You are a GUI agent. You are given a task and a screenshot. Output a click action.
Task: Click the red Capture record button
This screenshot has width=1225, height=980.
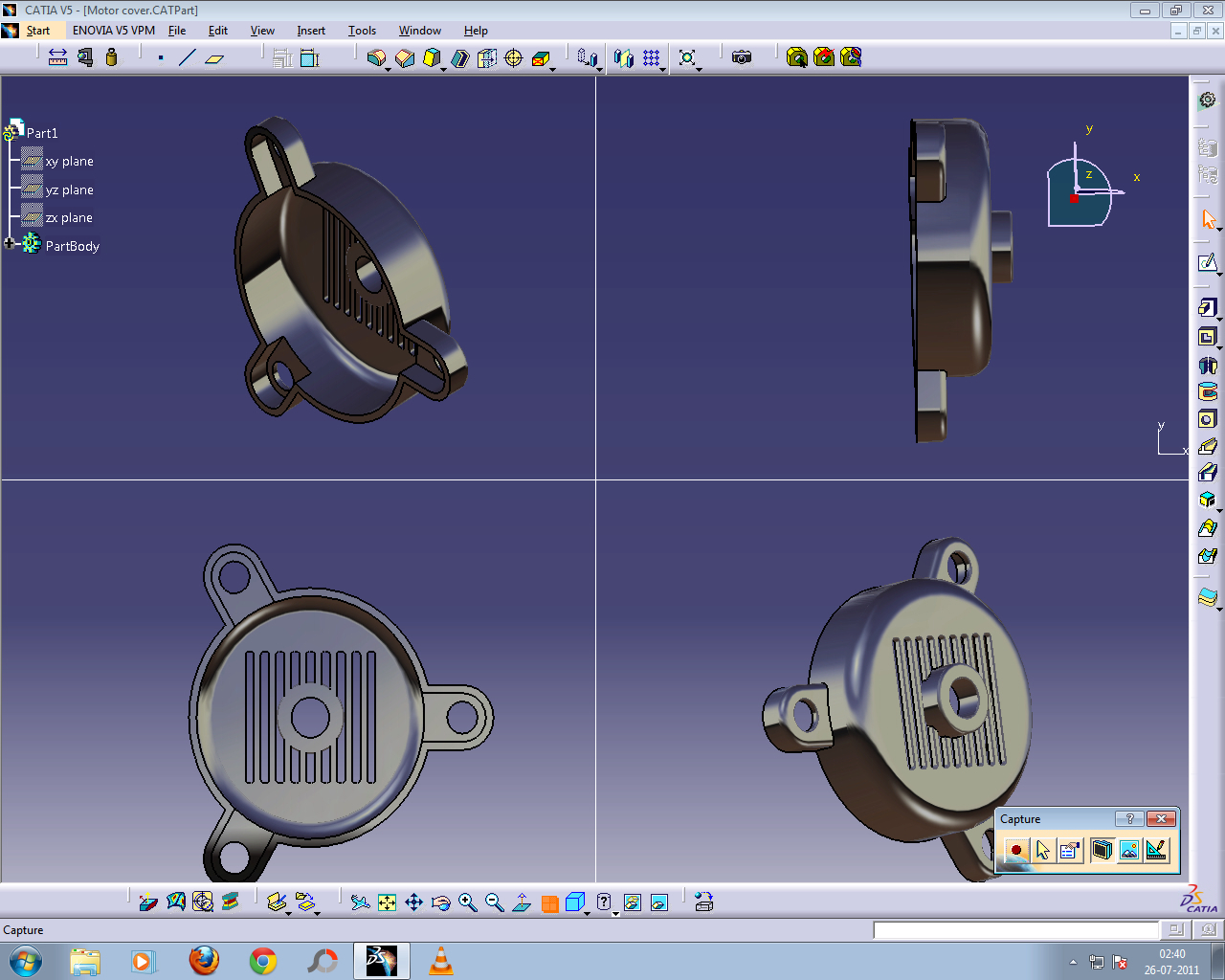1016,850
